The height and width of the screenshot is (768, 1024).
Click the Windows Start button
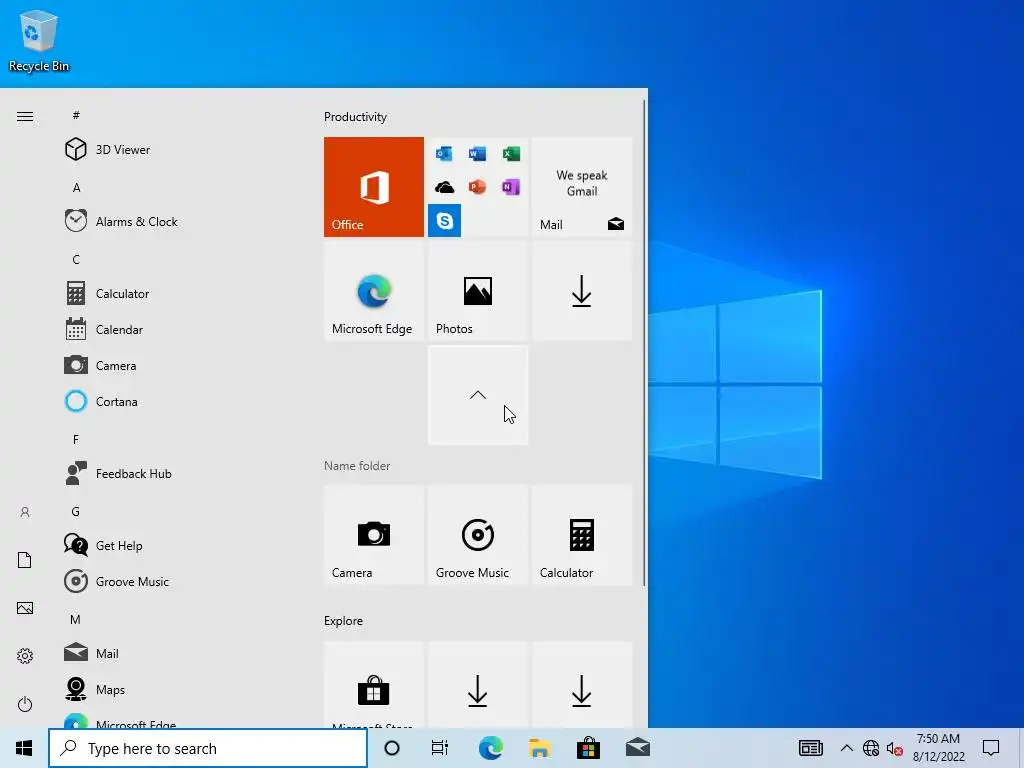click(24, 748)
